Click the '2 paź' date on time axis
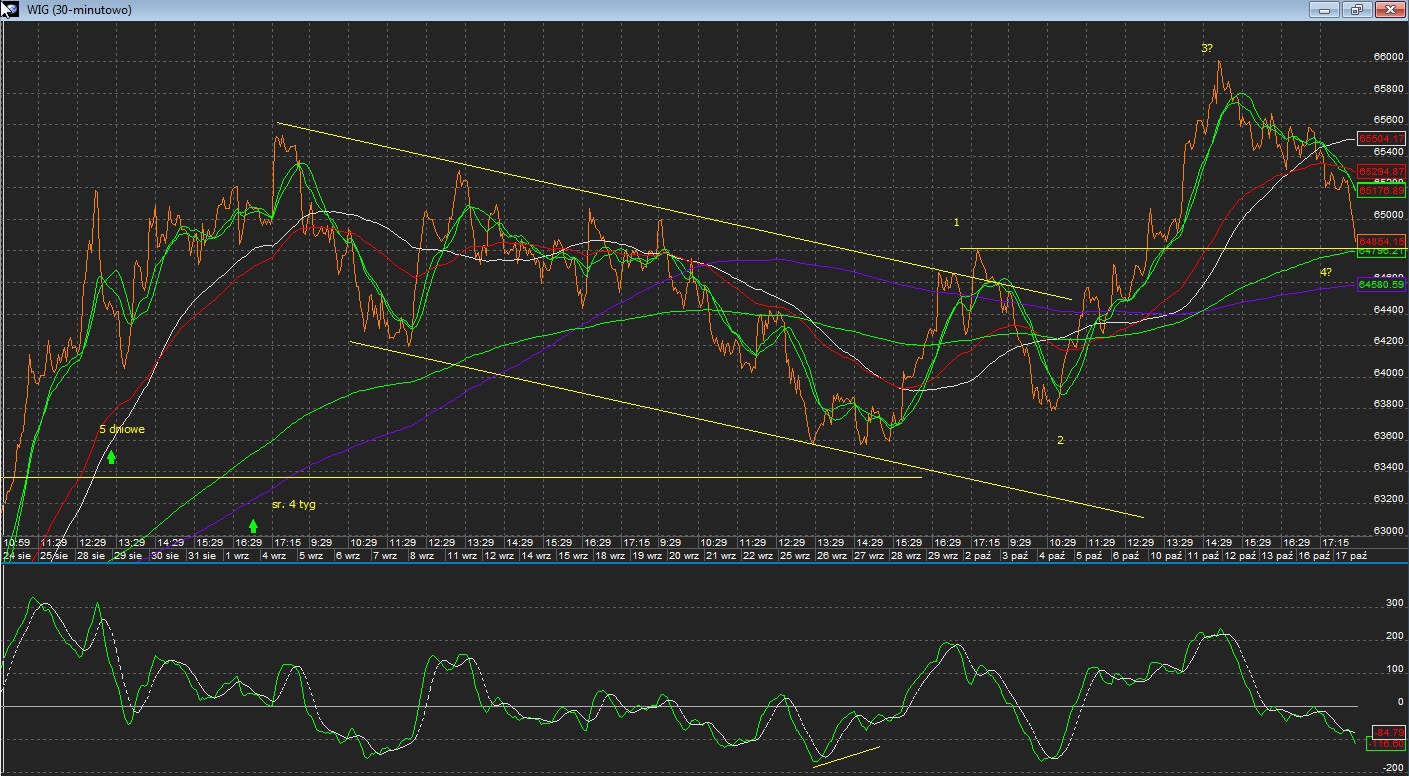The width and height of the screenshot is (1409, 776). pos(977,555)
